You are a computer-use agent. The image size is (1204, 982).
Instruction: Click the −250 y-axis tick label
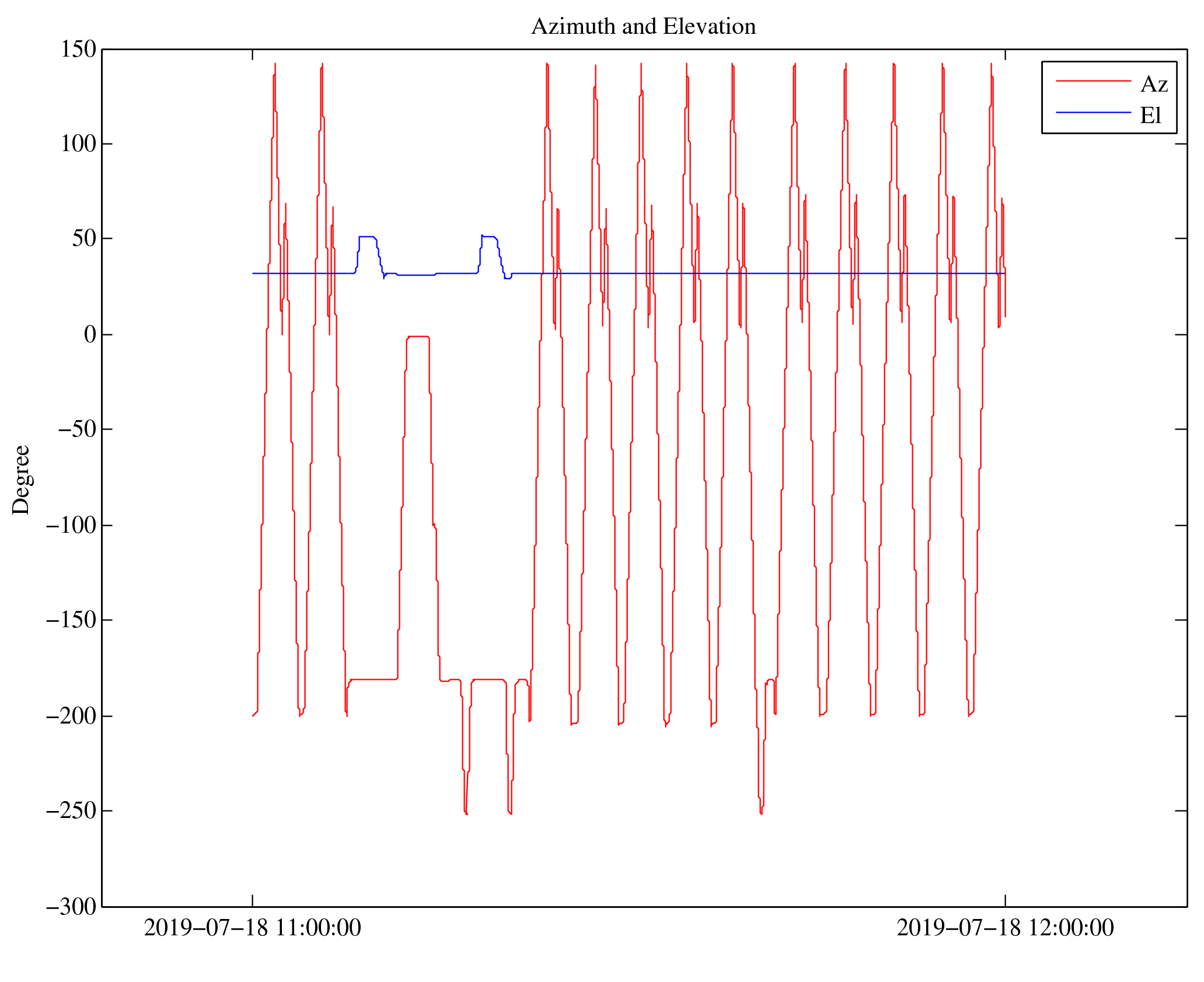(x=71, y=811)
